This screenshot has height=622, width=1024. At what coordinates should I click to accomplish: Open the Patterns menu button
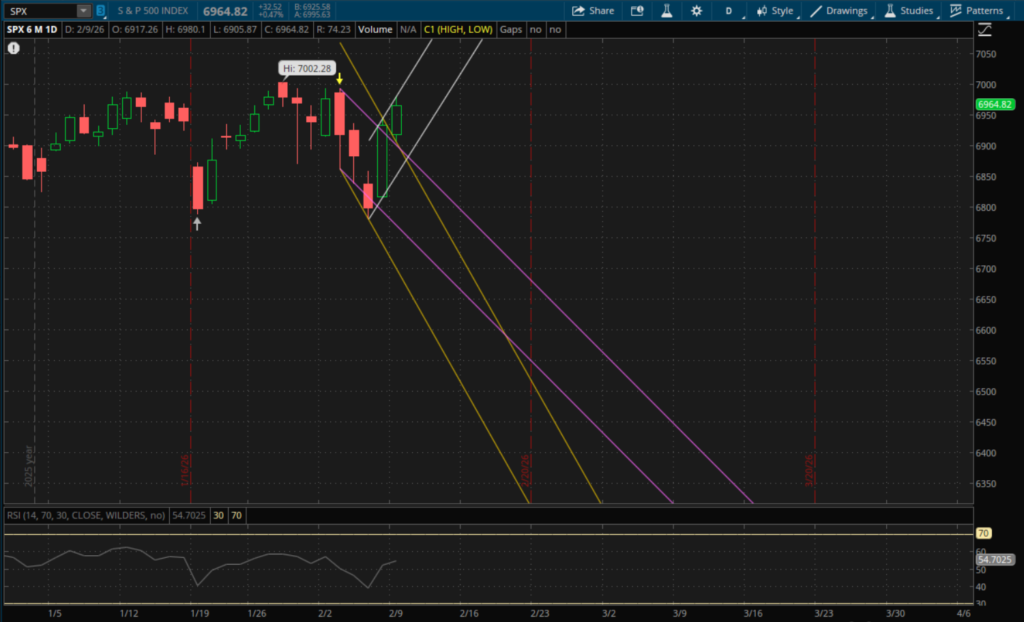coord(978,11)
